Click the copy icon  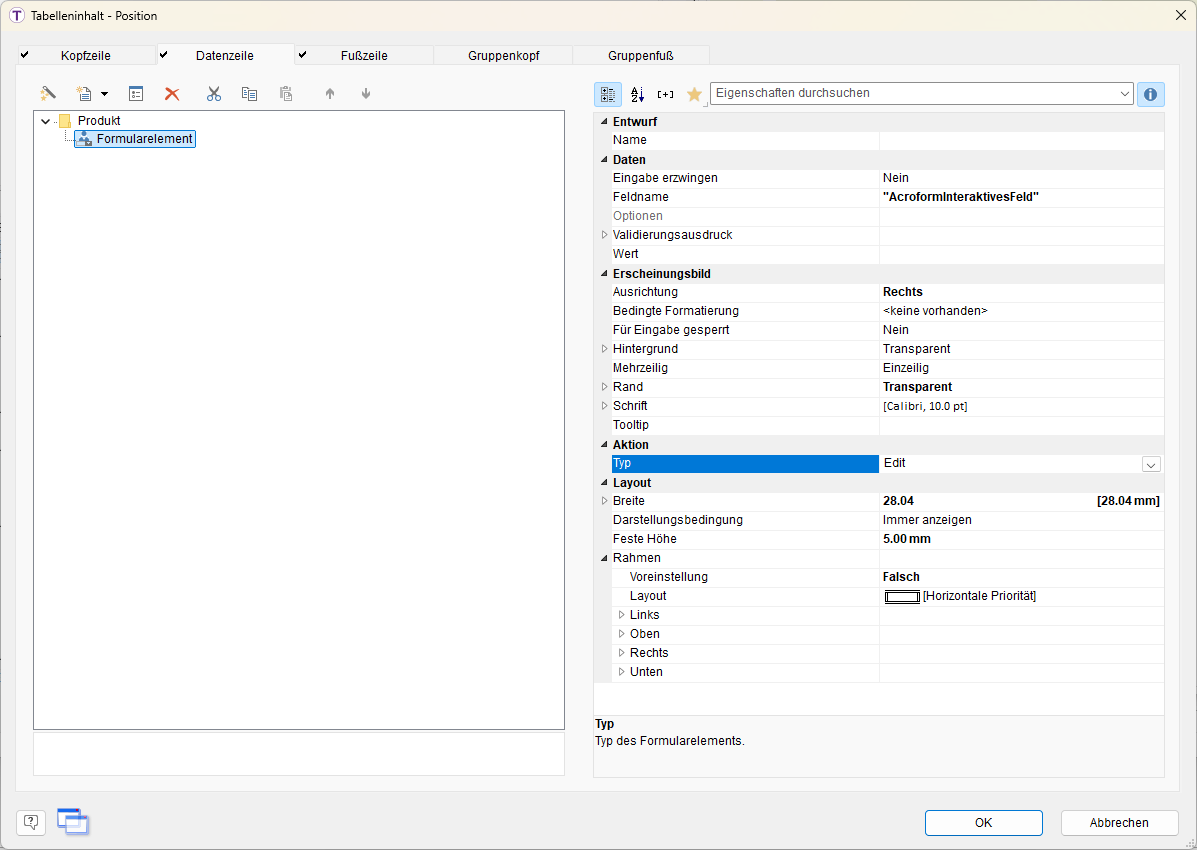[x=250, y=93]
